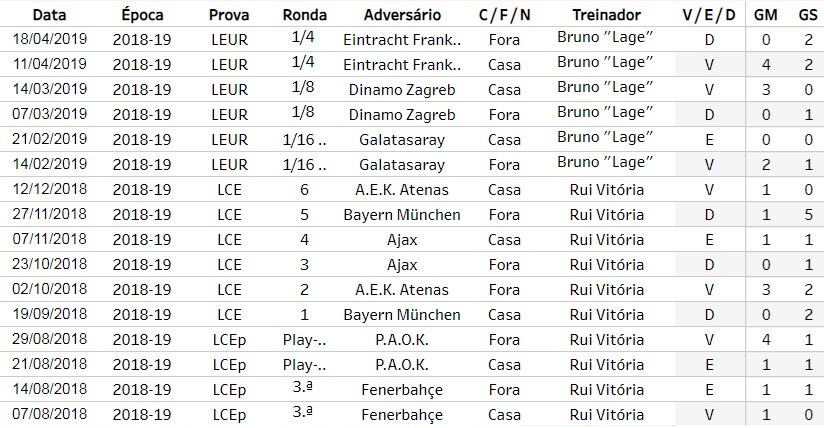
Task: Click the V/E/D column header
Action: (x=709, y=15)
